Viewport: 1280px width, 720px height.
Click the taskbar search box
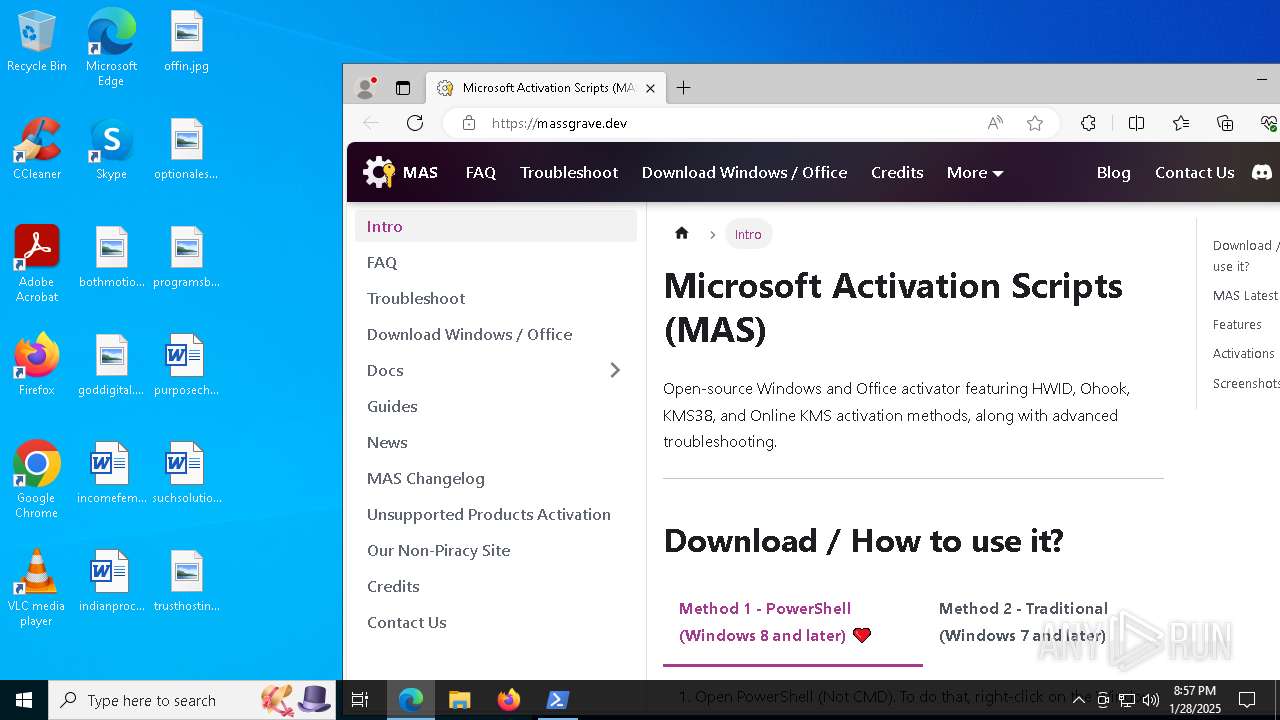click(x=194, y=700)
